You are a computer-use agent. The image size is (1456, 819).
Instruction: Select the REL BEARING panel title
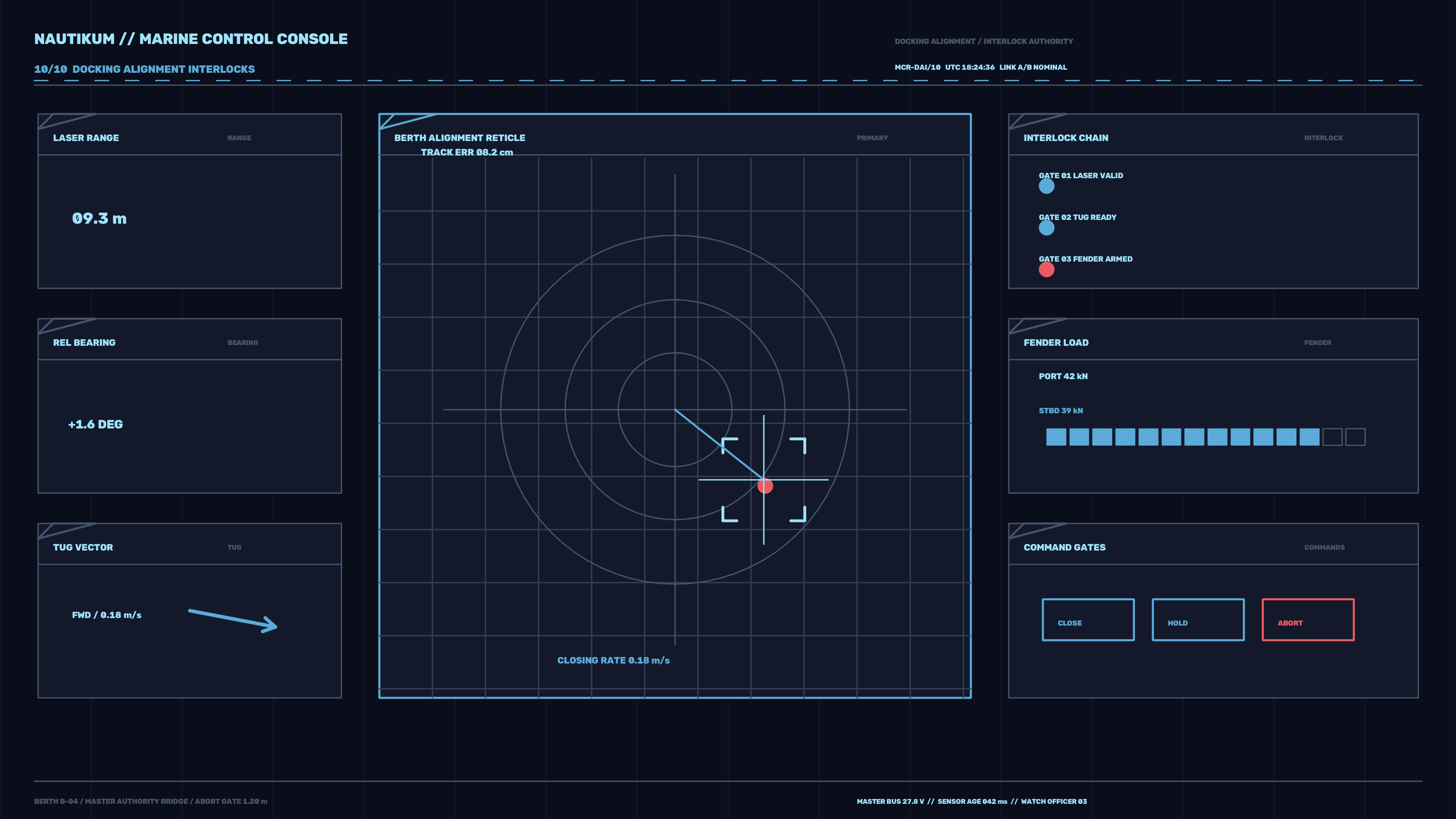point(84,342)
